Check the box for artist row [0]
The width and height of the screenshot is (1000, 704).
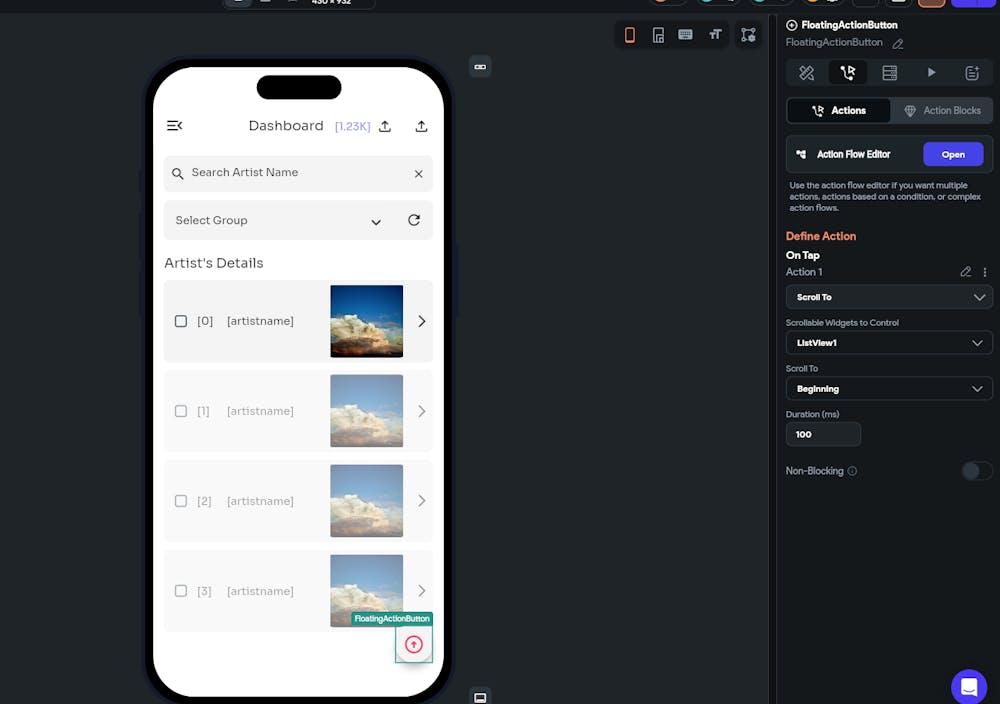pos(181,321)
